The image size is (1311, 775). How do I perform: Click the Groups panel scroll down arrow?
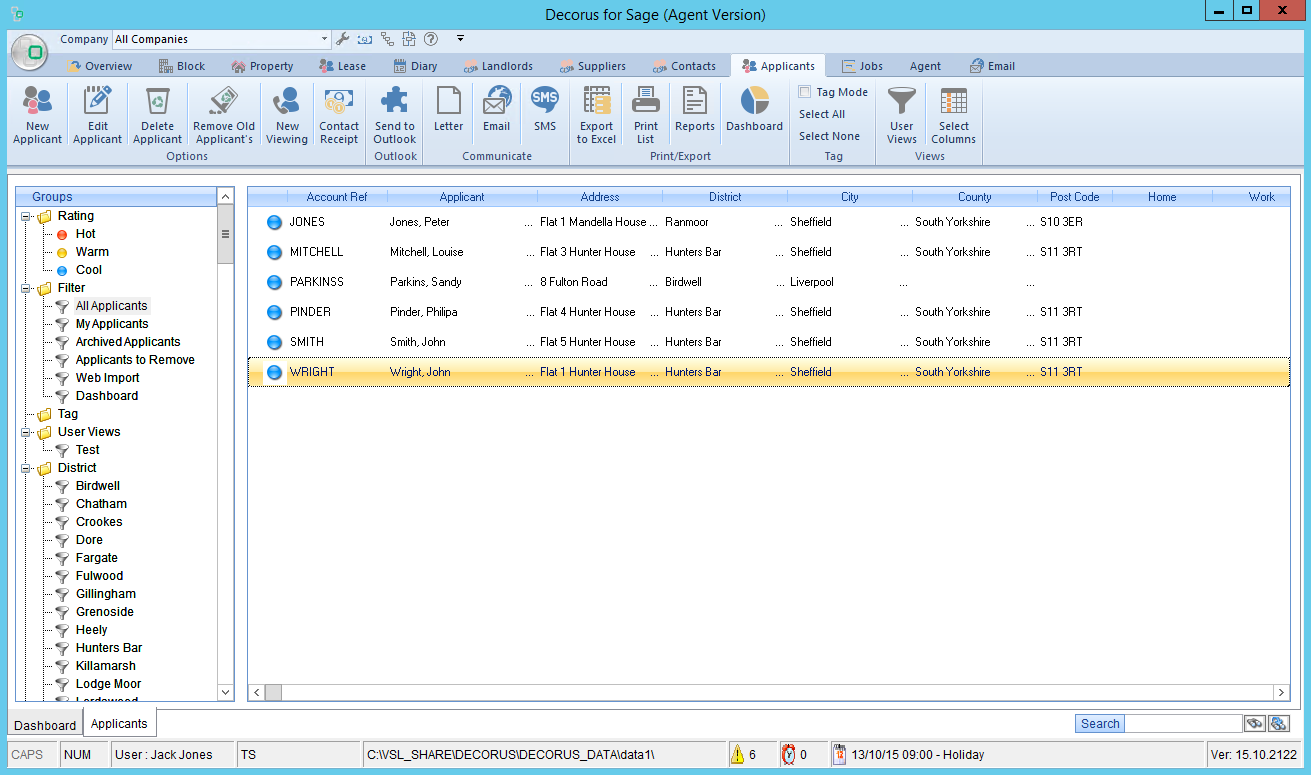225,692
